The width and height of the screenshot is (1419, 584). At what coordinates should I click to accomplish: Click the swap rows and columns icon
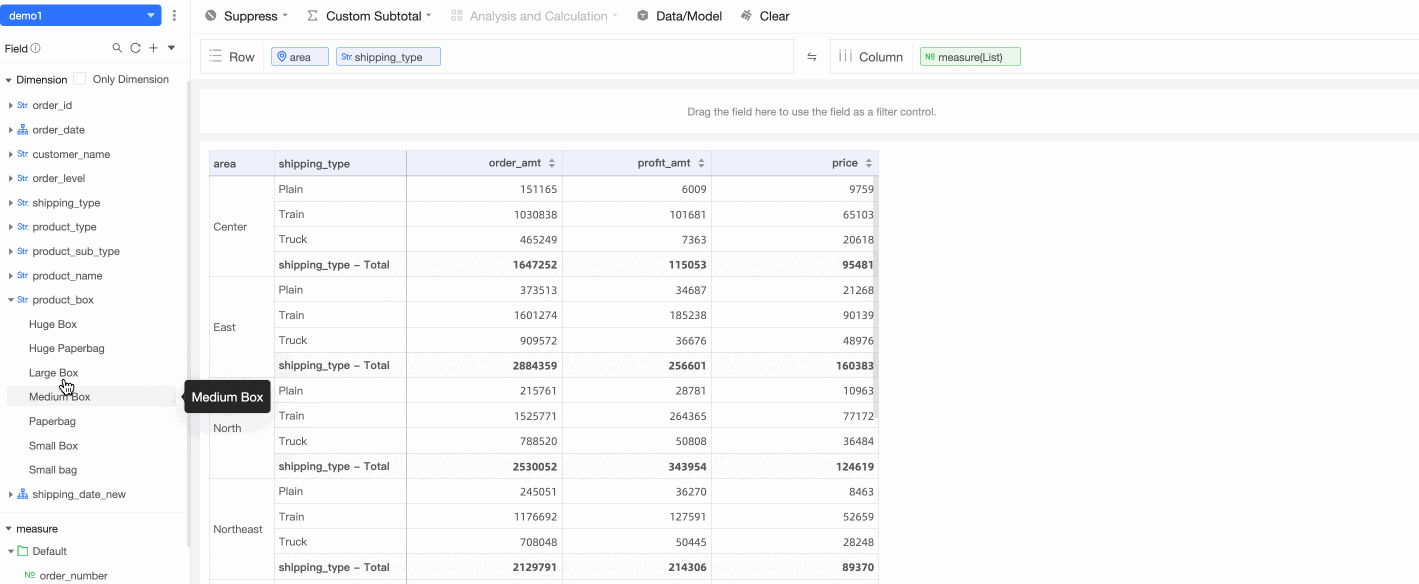pyautogui.click(x=812, y=57)
